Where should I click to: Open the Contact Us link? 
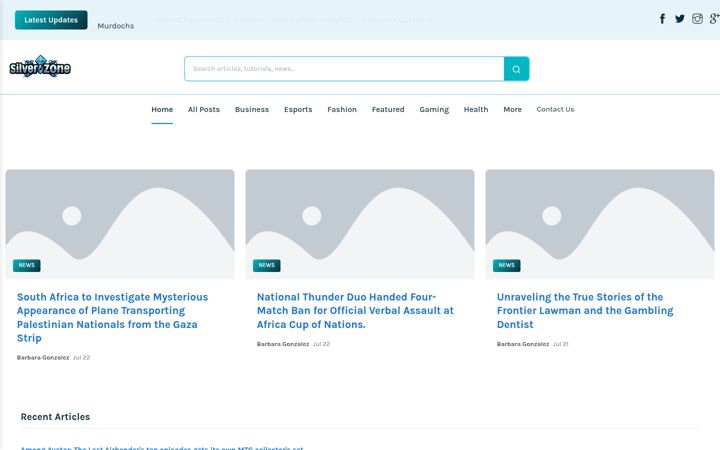pyautogui.click(x=555, y=109)
